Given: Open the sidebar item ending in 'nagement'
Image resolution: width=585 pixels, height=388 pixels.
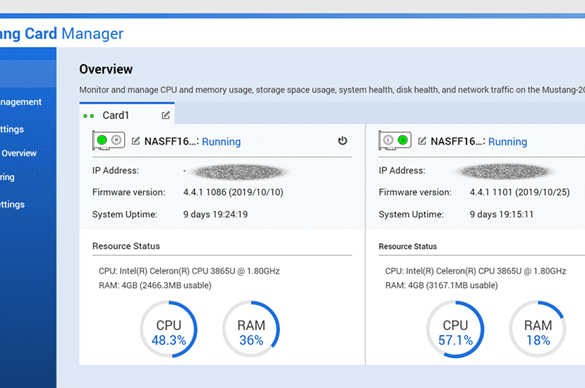Looking at the screenshot, I should tap(21, 102).
